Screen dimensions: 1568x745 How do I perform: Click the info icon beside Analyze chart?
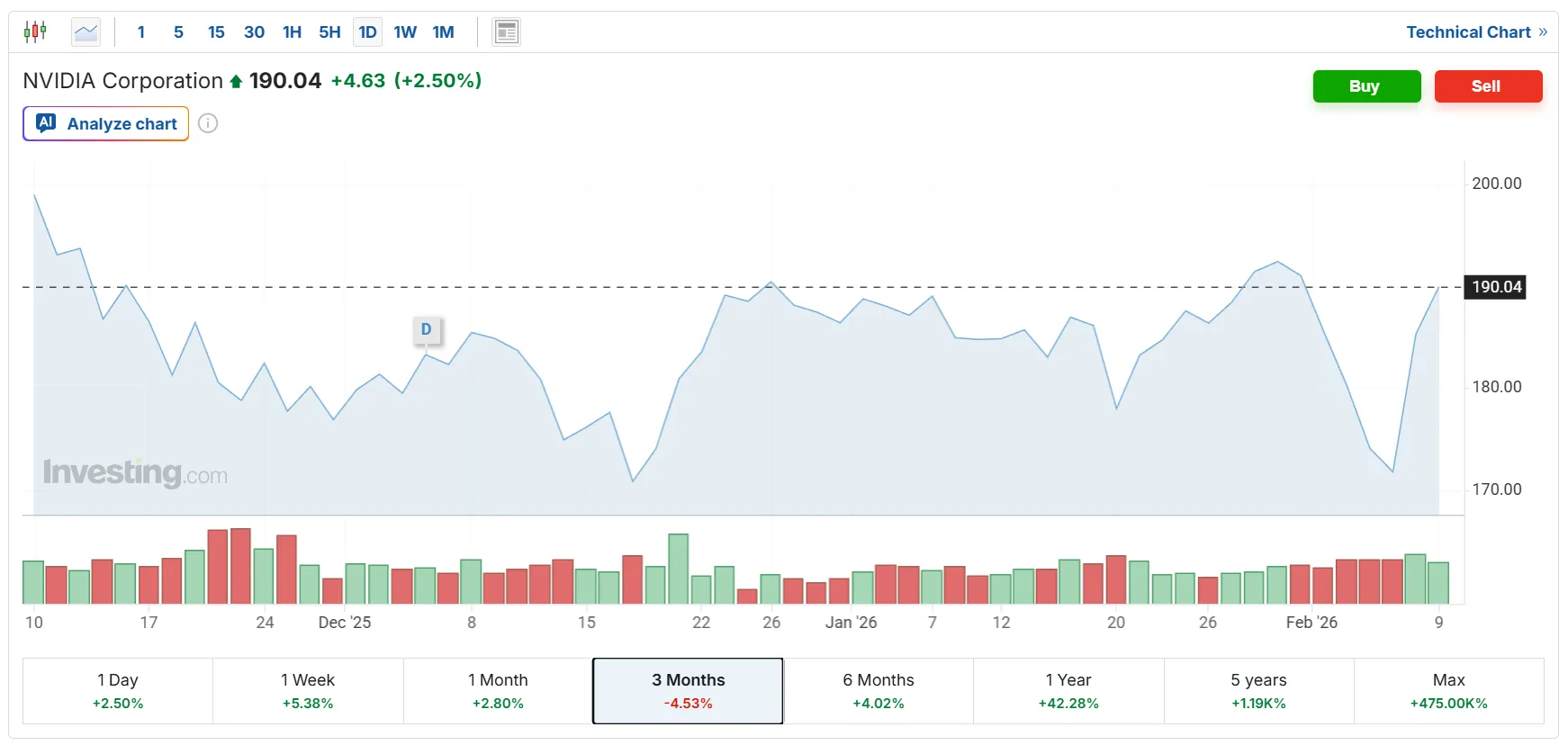click(208, 123)
